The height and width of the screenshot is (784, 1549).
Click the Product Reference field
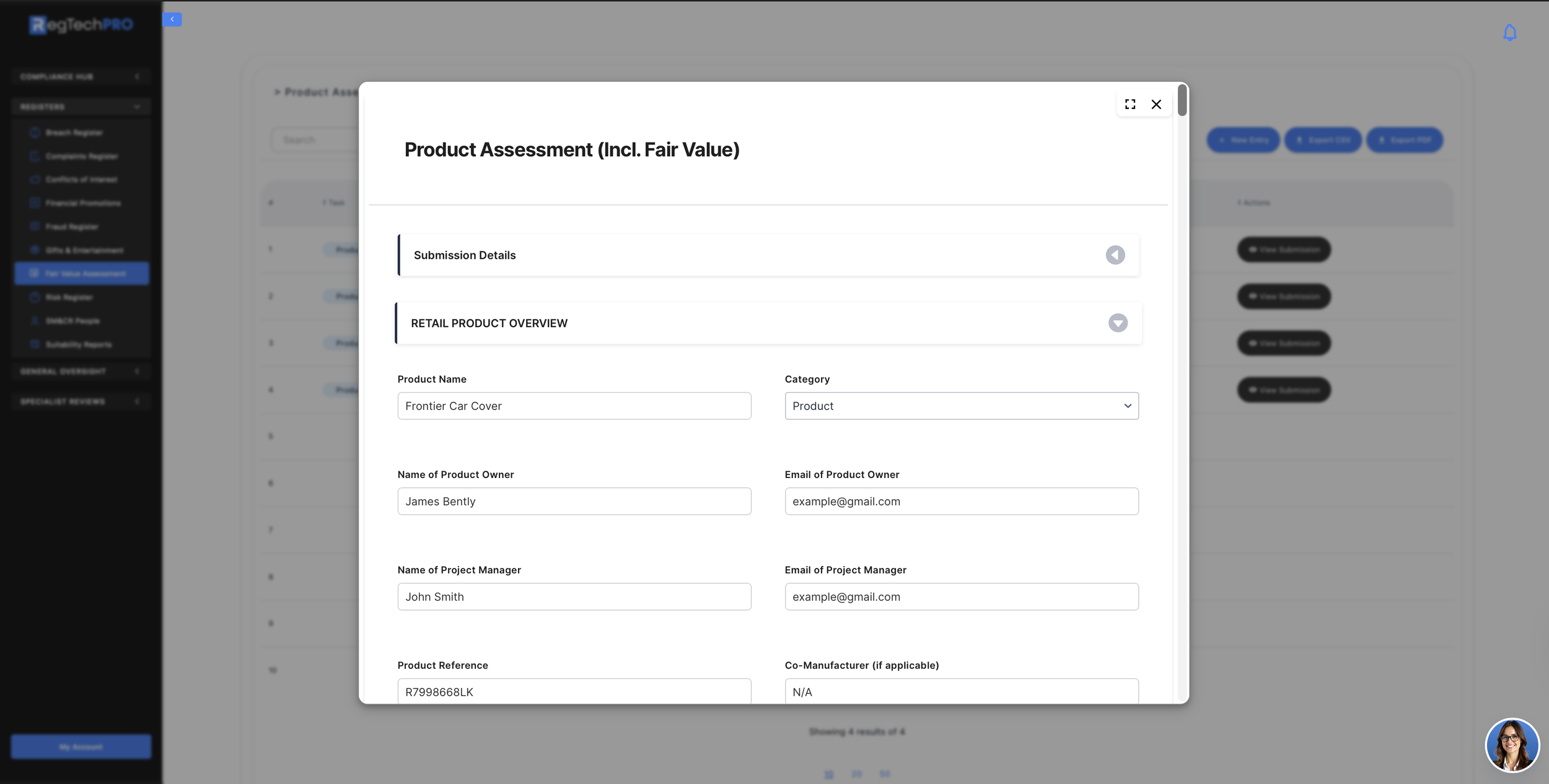pyautogui.click(x=574, y=691)
